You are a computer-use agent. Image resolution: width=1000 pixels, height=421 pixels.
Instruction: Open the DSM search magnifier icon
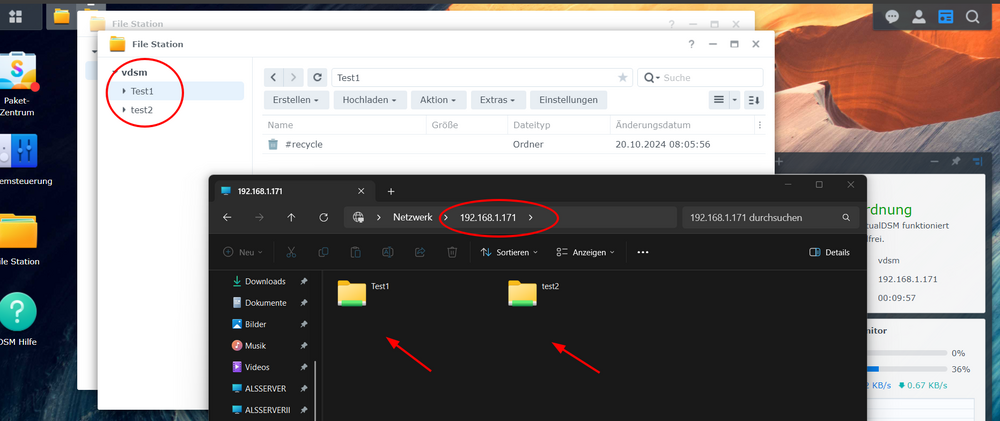click(972, 17)
